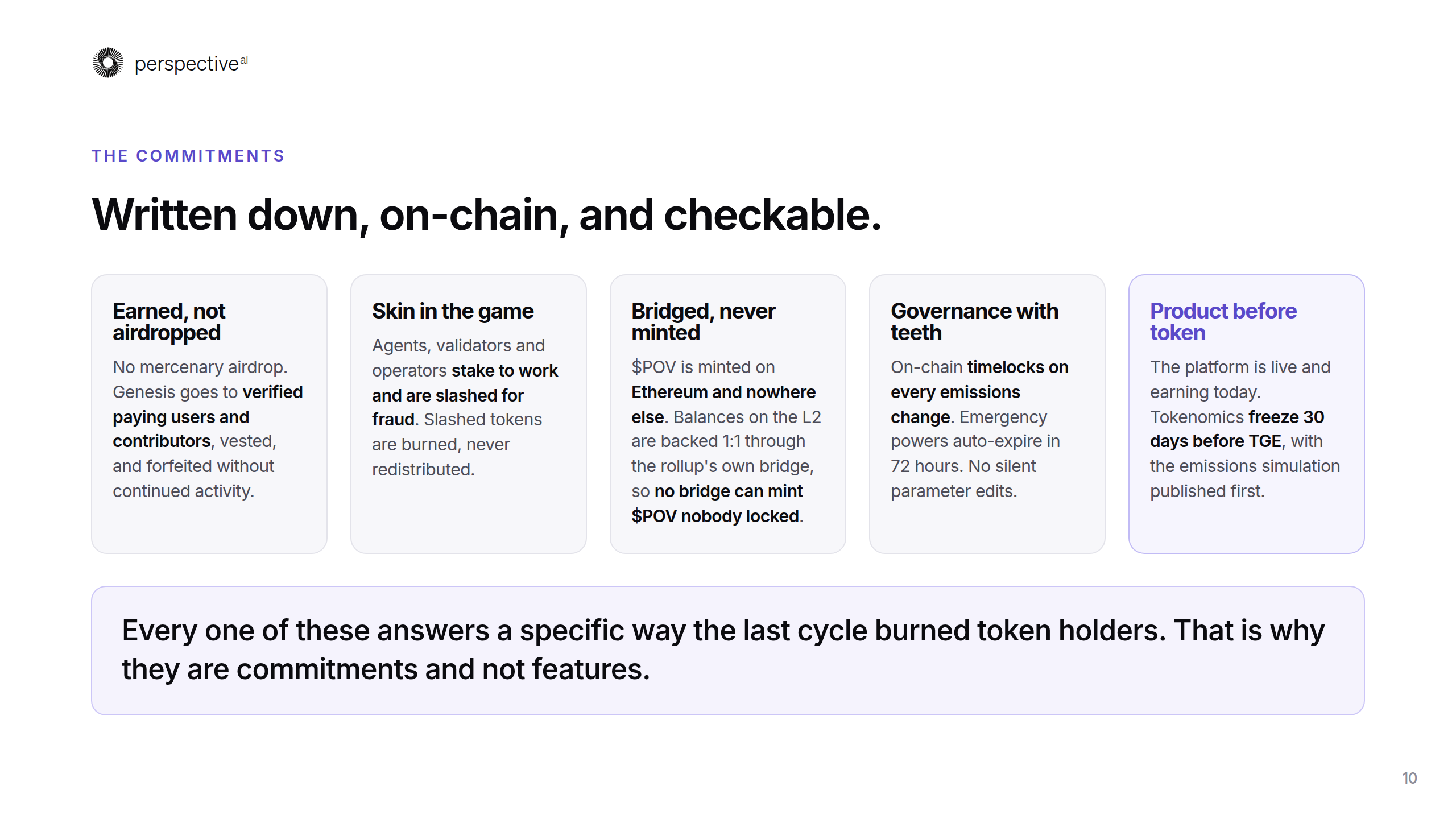Click timelocks on every emissions change text
Screen dimensions: 1456x819
click(979, 392)
